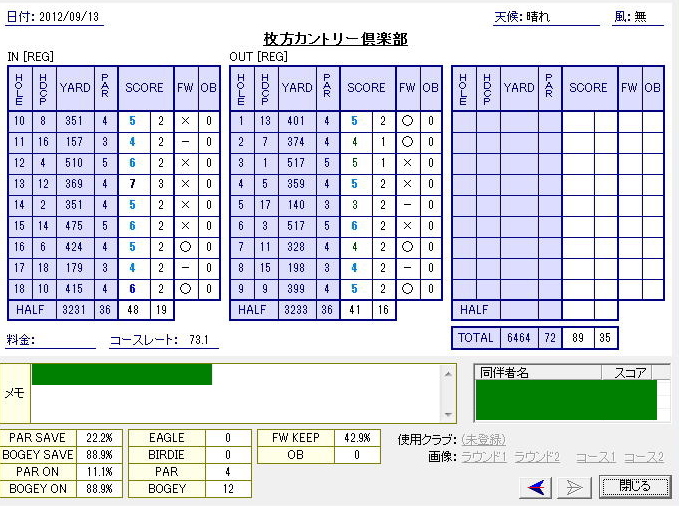Click the FW KEEP 42.9% value
The width and height of the screenshot is (679, 506).
[357, 438]
